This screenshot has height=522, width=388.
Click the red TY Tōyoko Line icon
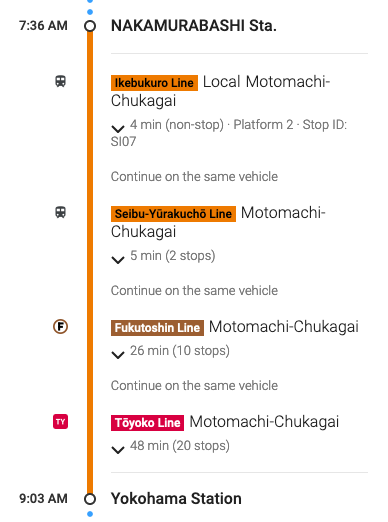click(x=60, y=422)
